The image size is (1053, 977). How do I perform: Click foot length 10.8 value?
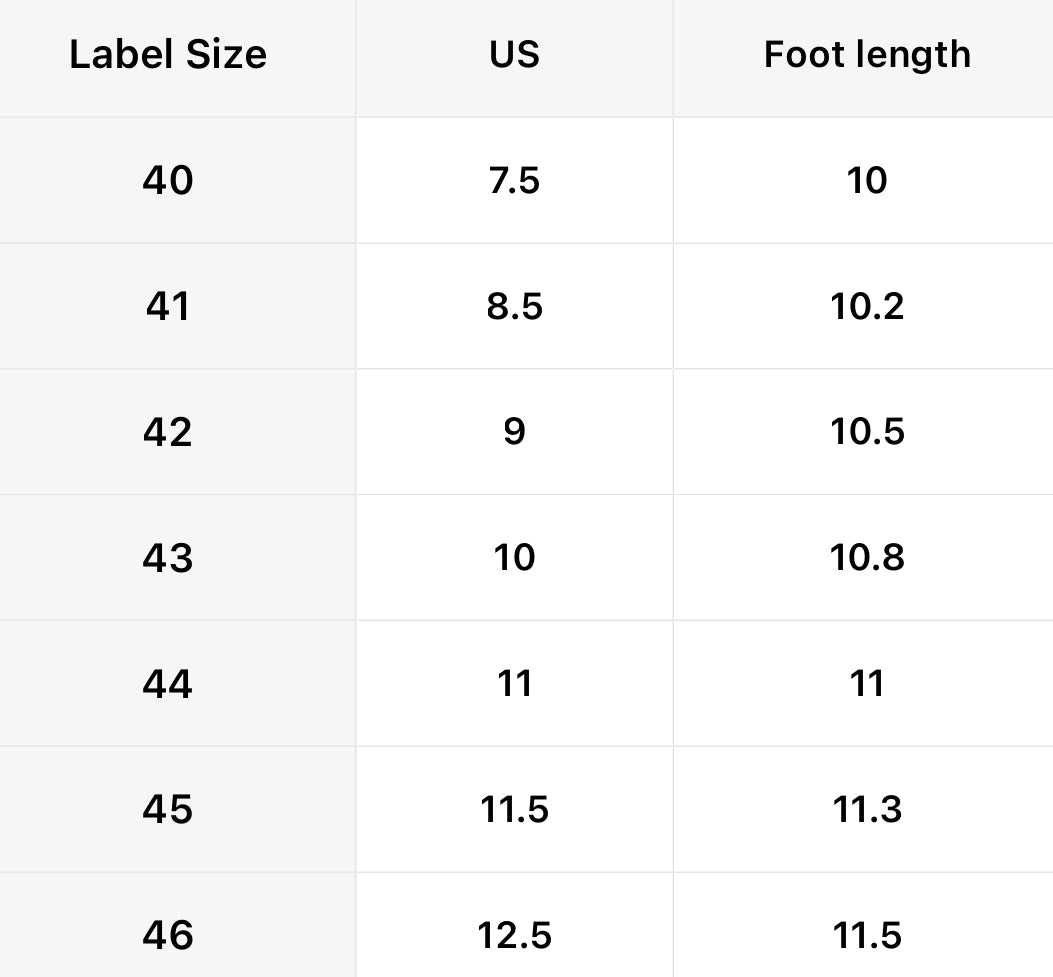[x=866, y=558]
